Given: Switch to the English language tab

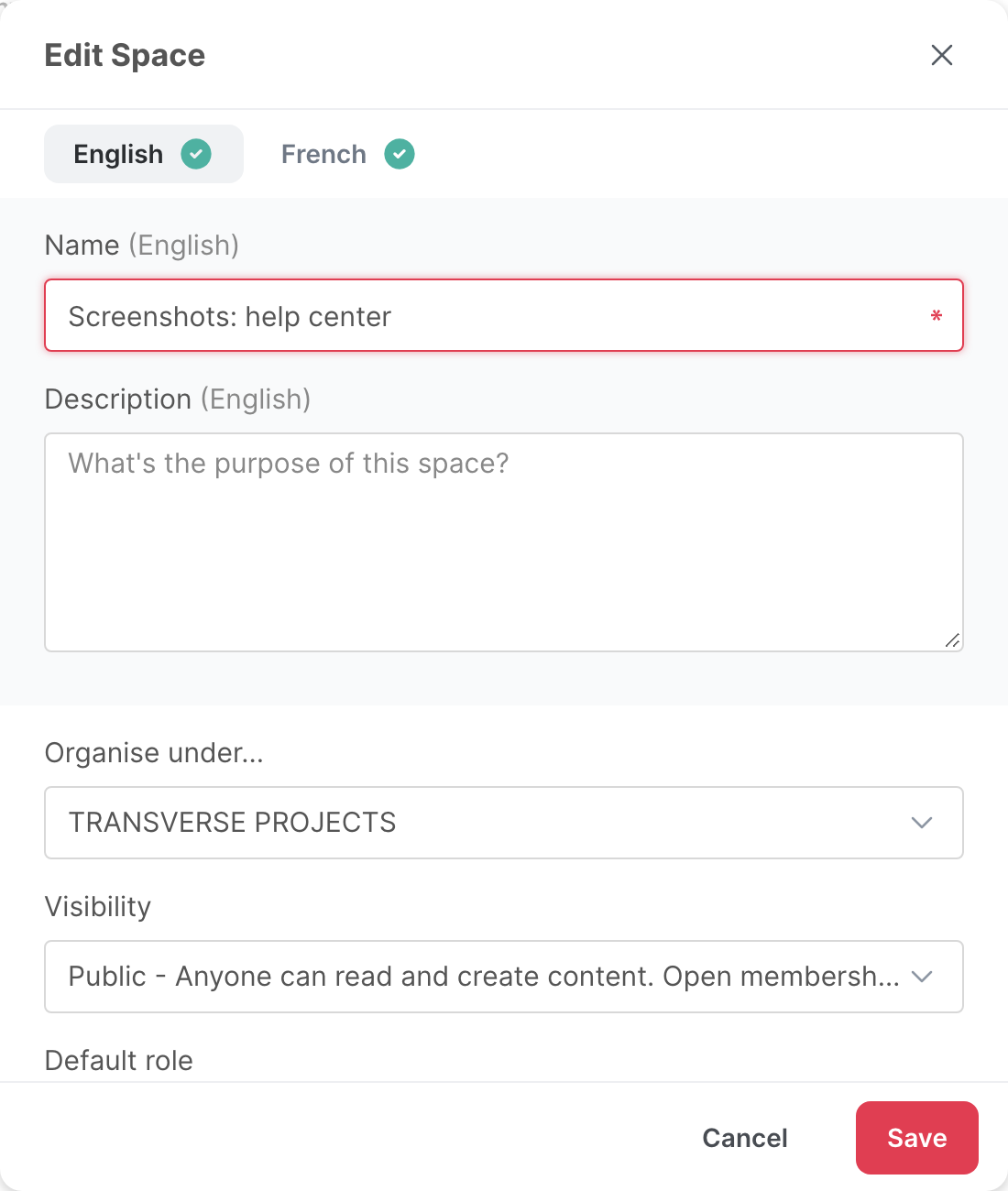Looking at the screenshot, I should [x=144, y=154].
